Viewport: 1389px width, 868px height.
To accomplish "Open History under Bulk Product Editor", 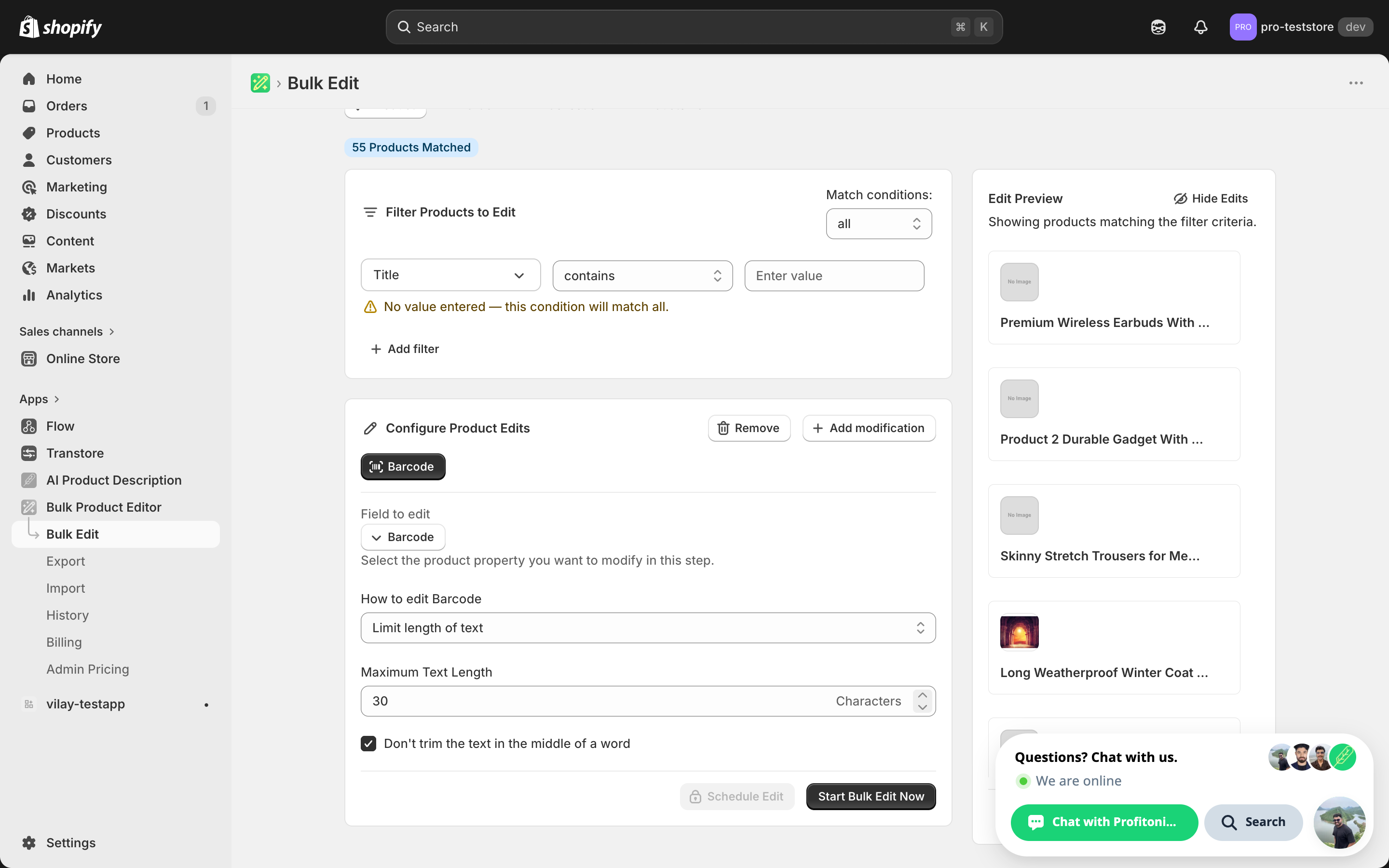I will 67,615.
